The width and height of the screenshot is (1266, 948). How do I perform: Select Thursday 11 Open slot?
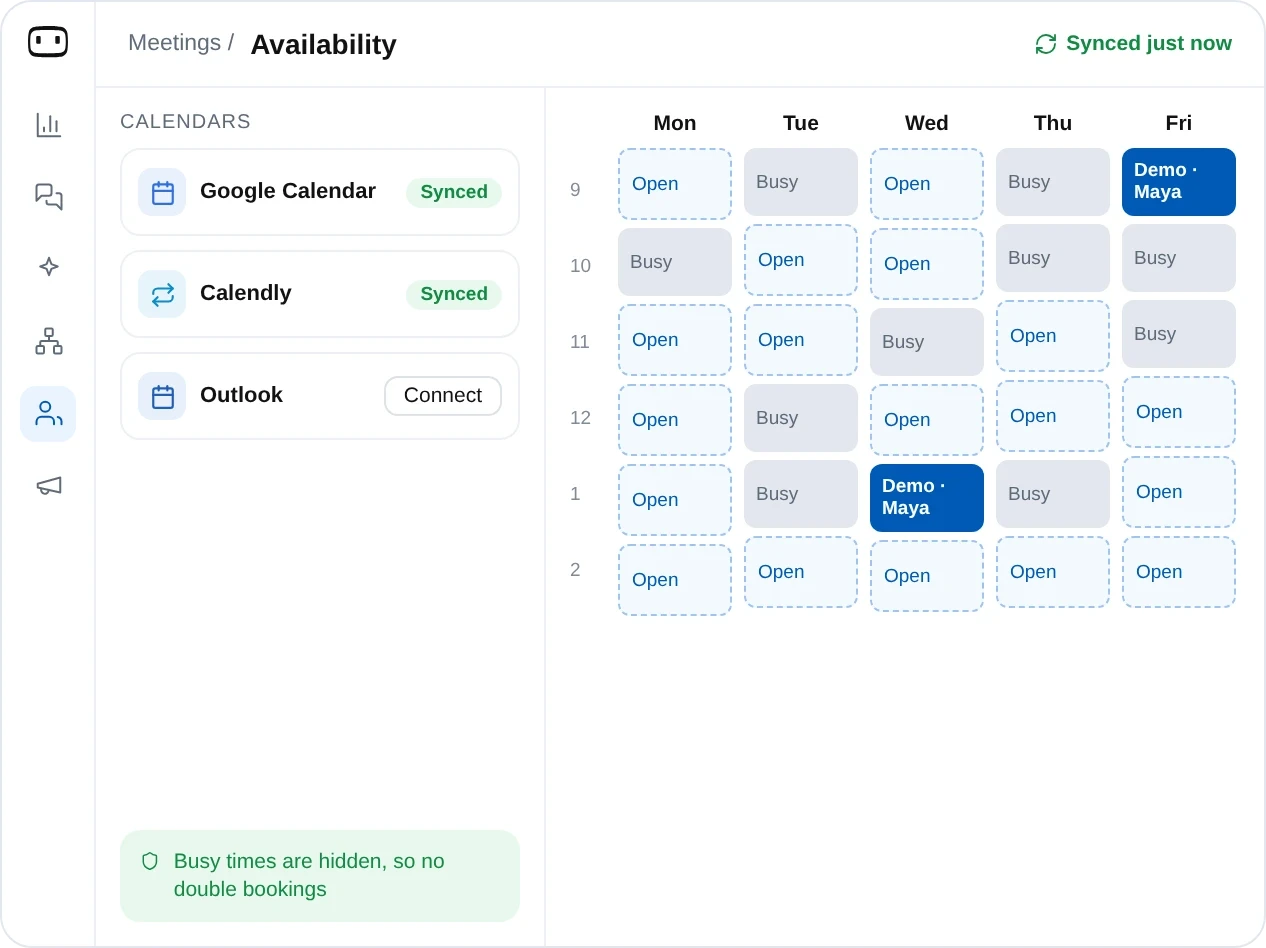pos(1053,336)
